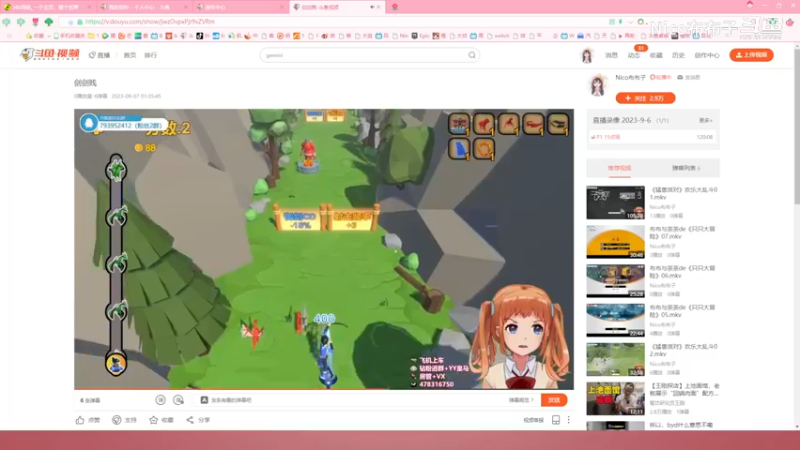Click the notification bell overlay in video
The height and width of the screenshot is (450, 800).
coord(89,123)
